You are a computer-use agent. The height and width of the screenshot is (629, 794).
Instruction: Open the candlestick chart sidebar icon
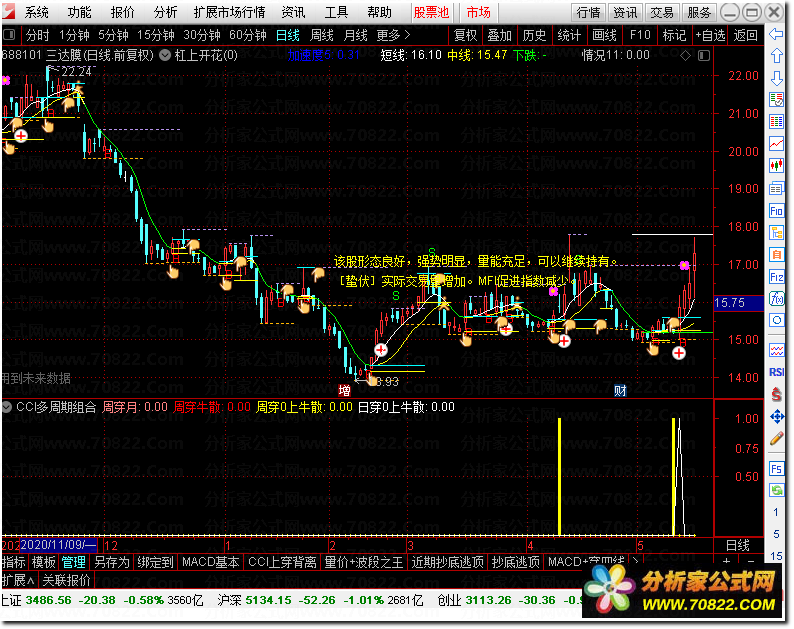pos(776,166)
